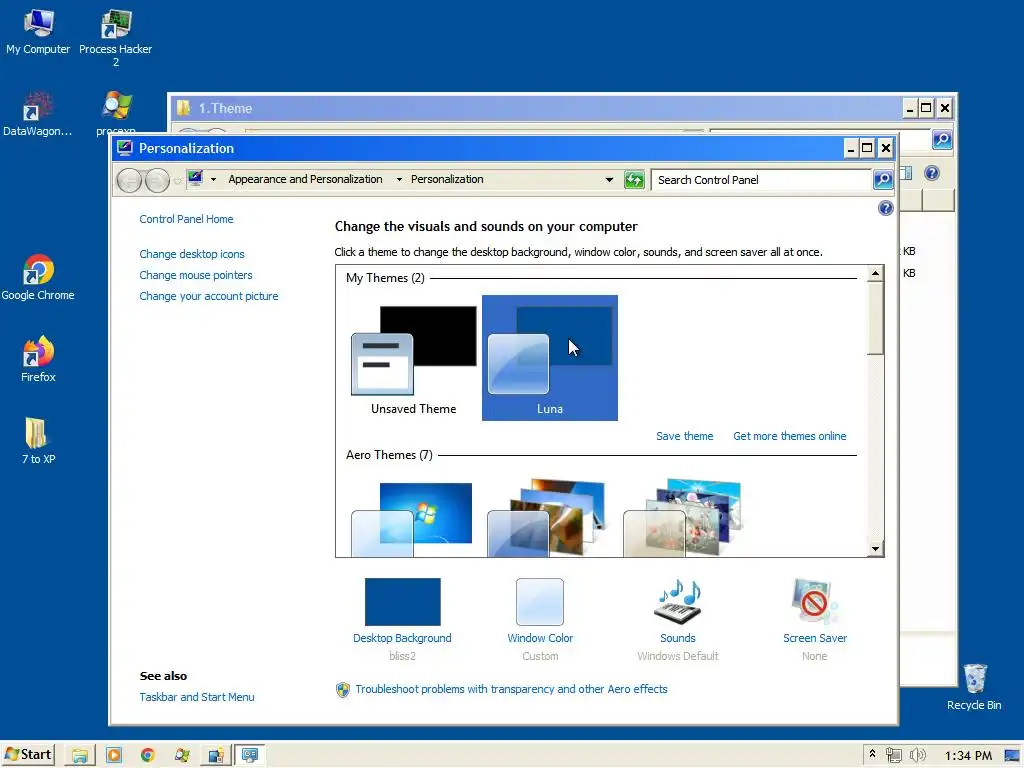Select the Unsaved Theme thumbnail
Screen dimensions: 1024x768
pos(414,358)
